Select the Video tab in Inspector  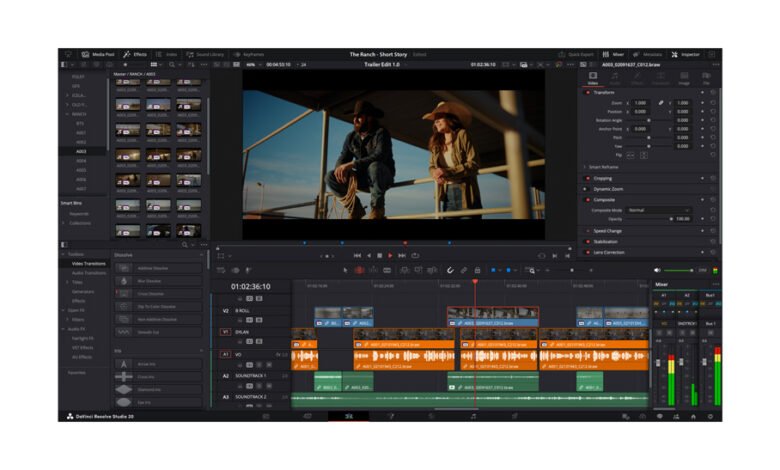[593, 78]
